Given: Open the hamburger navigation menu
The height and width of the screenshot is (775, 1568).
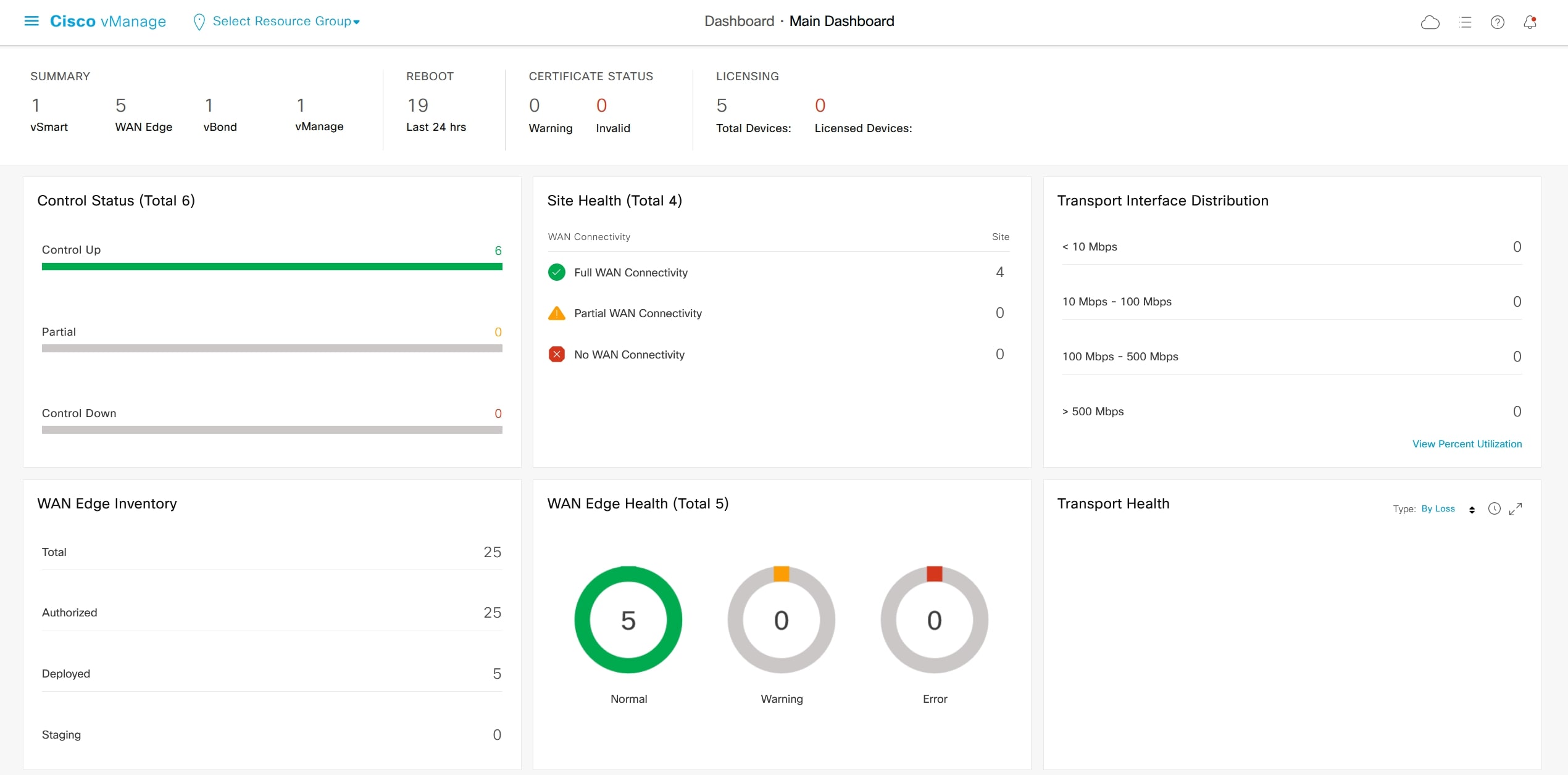Looking at the screenshot, I should [31, 21].
